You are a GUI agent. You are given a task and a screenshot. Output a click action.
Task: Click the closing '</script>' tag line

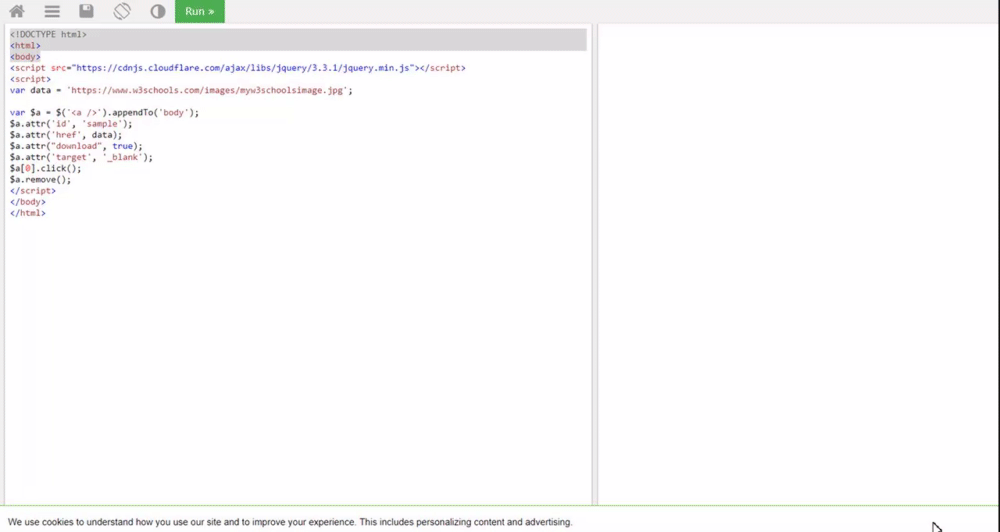click(x=33, y=191)
